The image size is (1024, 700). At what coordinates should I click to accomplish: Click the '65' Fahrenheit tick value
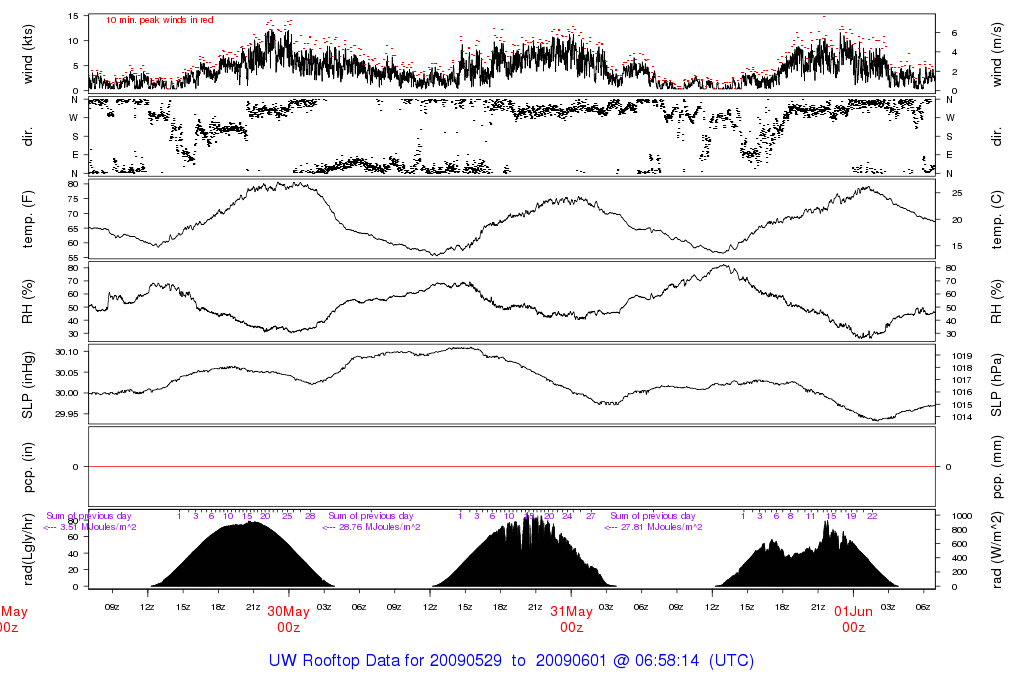[x=73, y=229]
